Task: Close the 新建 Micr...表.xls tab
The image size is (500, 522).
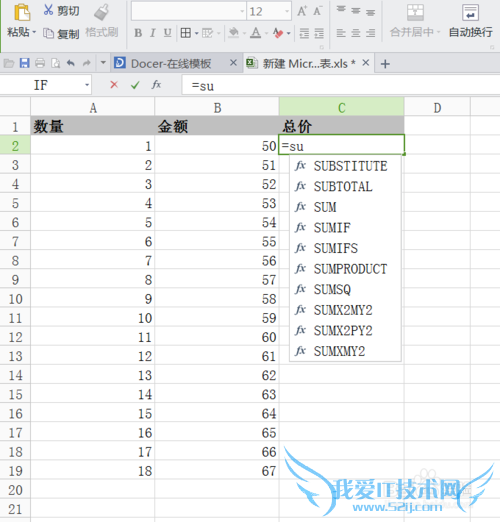Action: click(366, 63)
